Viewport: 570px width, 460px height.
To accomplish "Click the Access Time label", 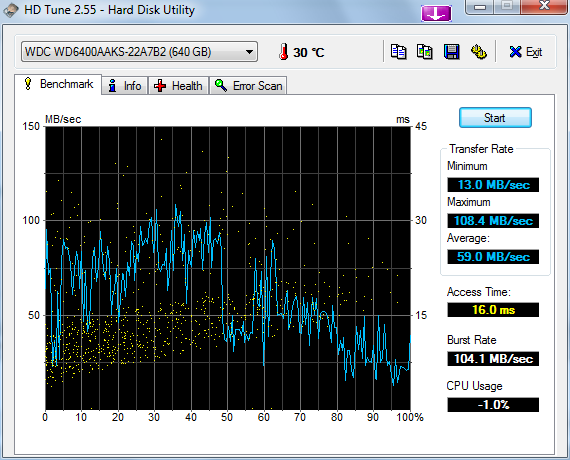I will pos(479,292).
